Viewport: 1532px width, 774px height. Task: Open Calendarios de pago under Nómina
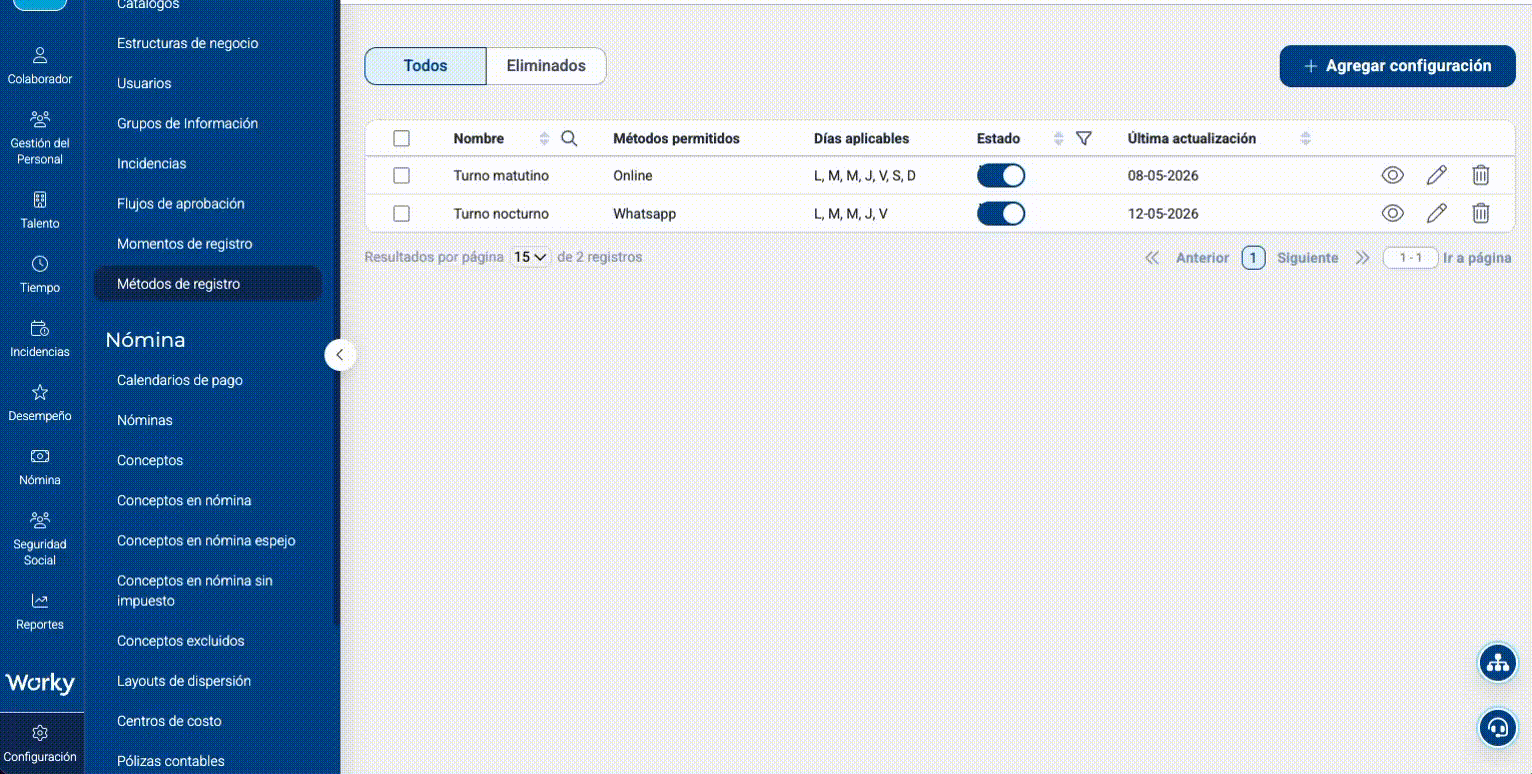click(x=180, y=380)
